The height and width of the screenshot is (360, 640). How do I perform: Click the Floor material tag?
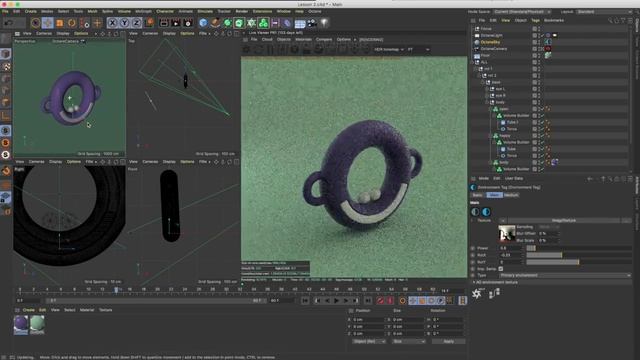pos(548,55)
